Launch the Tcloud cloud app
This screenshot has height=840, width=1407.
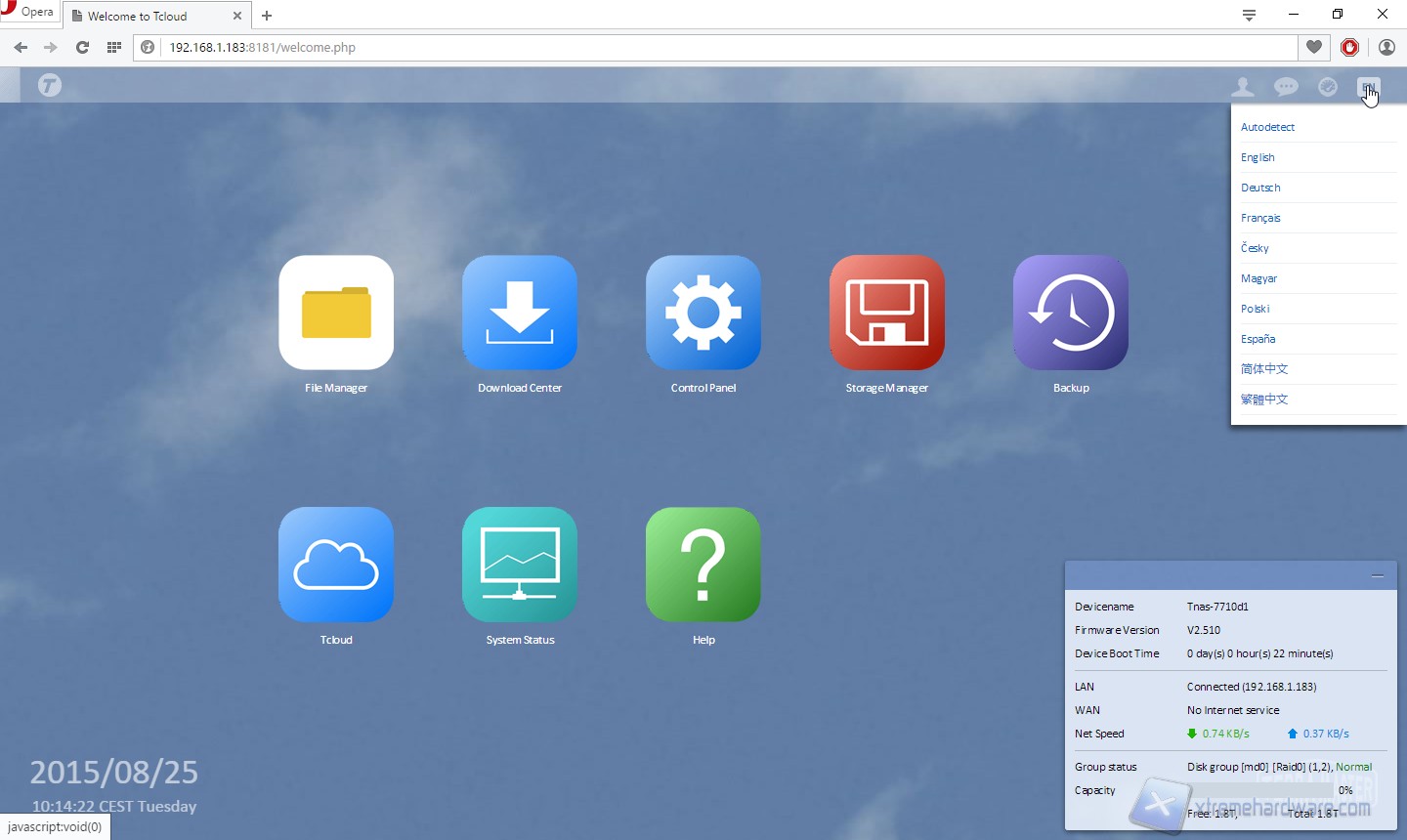pos(336,565)
